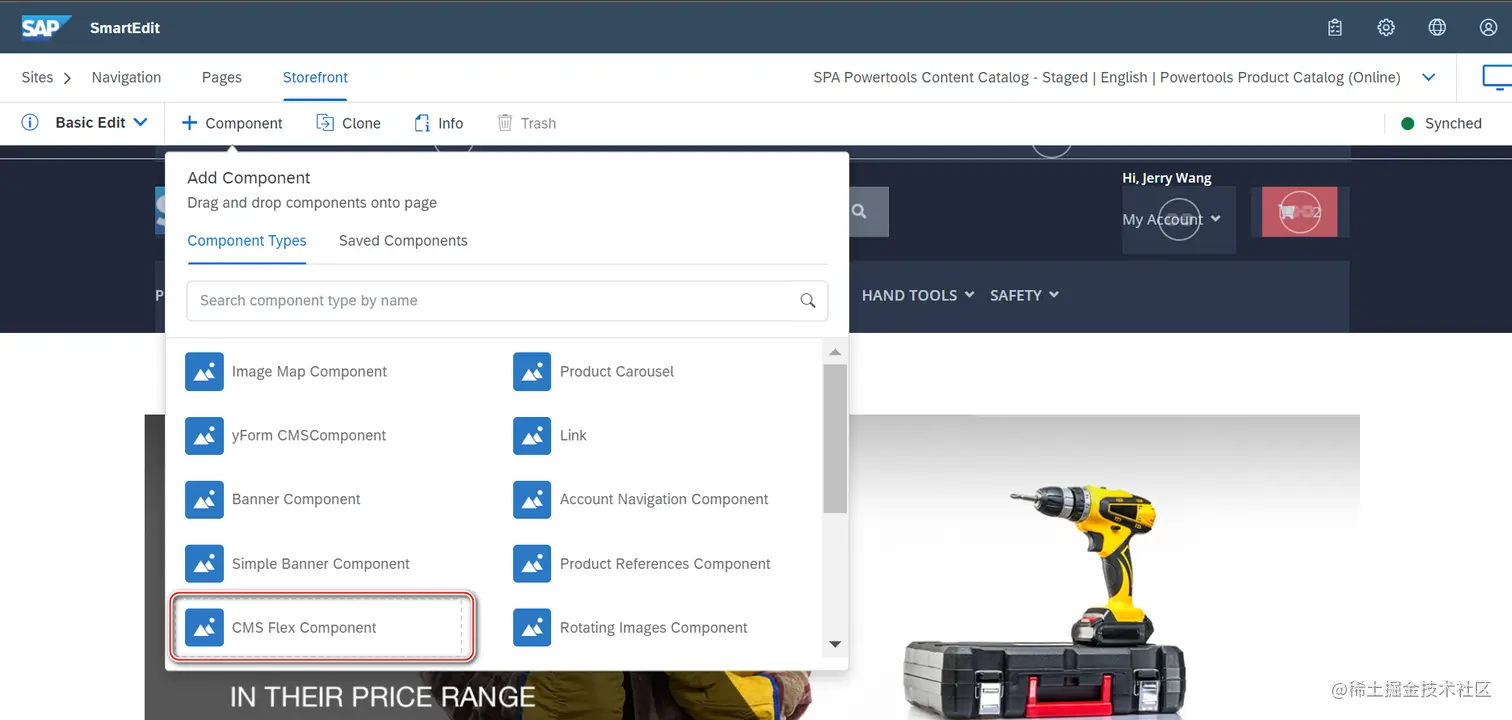Screen dimensions: 1512x720
Task: Click the component list scroll-up arrow
Action: (x=835, y=352)
